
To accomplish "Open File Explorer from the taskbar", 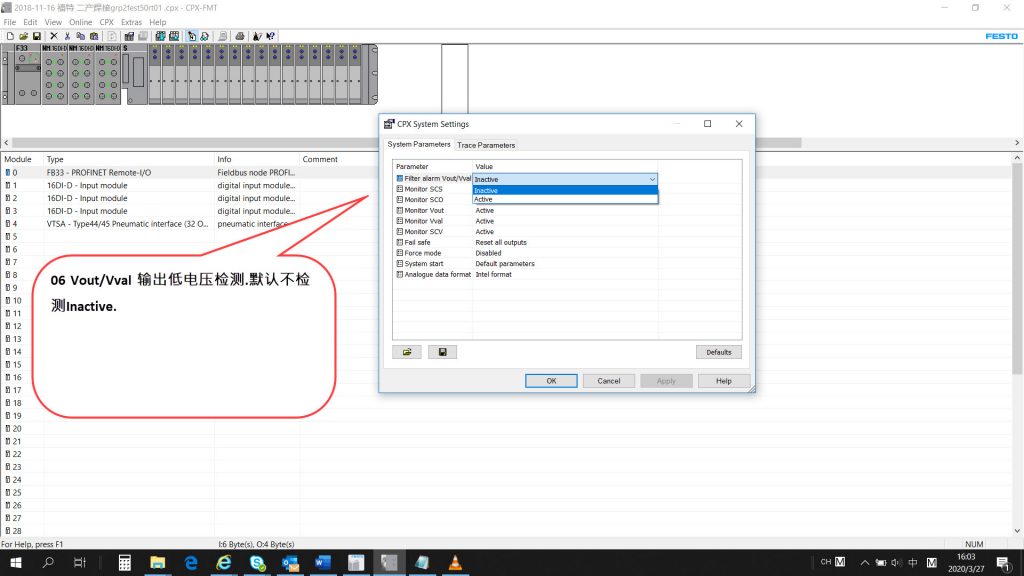I will [x=157, y=562].
